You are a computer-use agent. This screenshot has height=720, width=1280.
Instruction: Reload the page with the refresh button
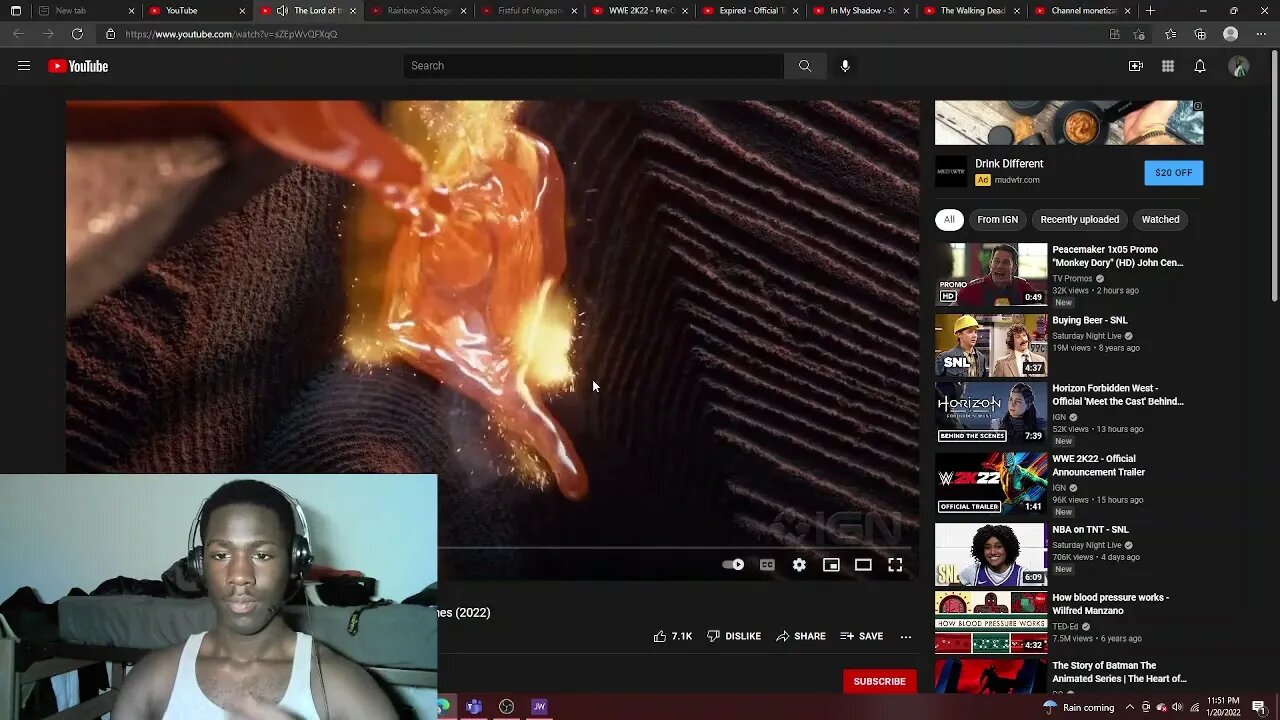(x=77, y=34)
